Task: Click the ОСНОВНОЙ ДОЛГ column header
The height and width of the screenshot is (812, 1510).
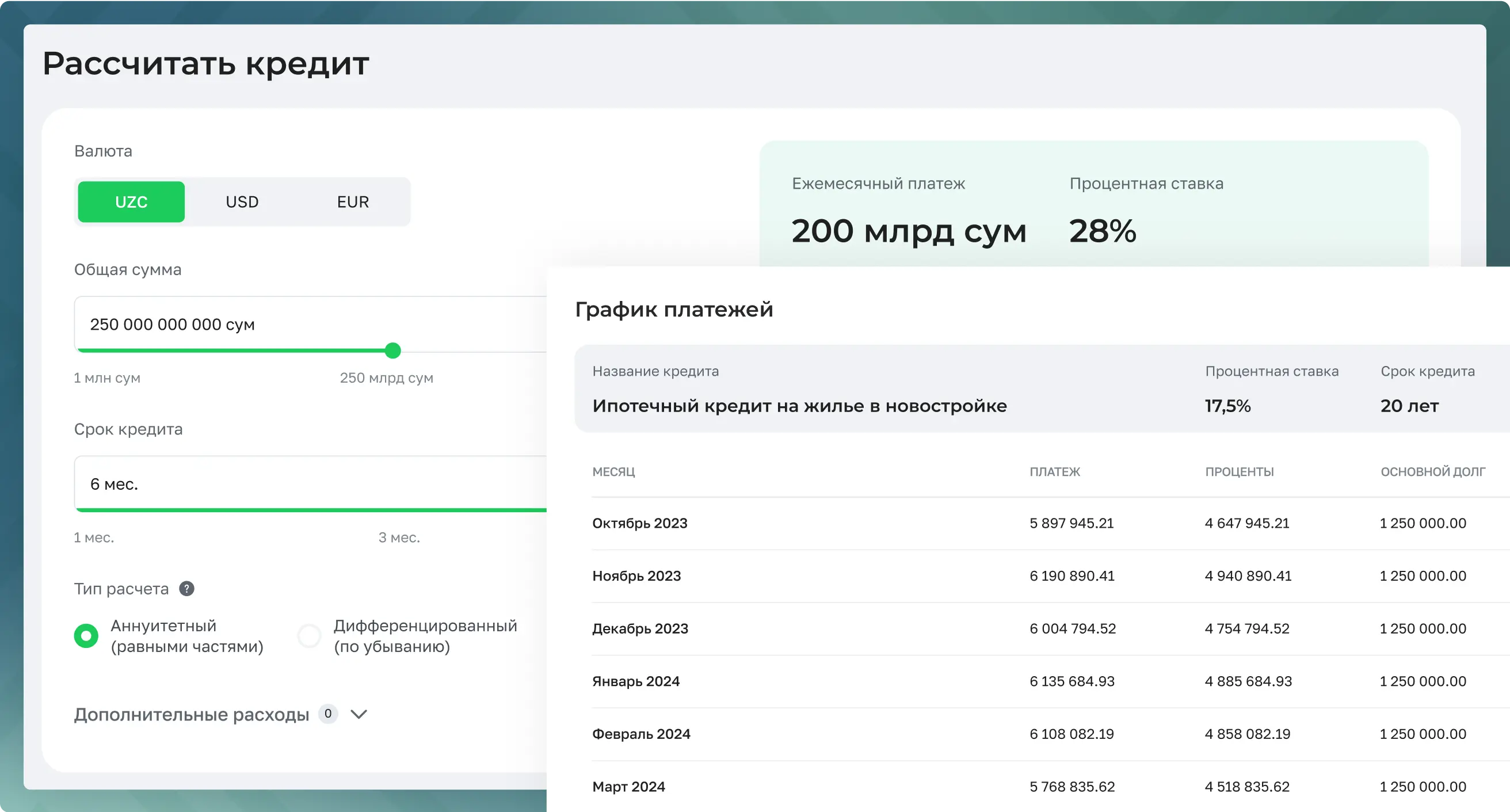Action: pos(1433,471)
